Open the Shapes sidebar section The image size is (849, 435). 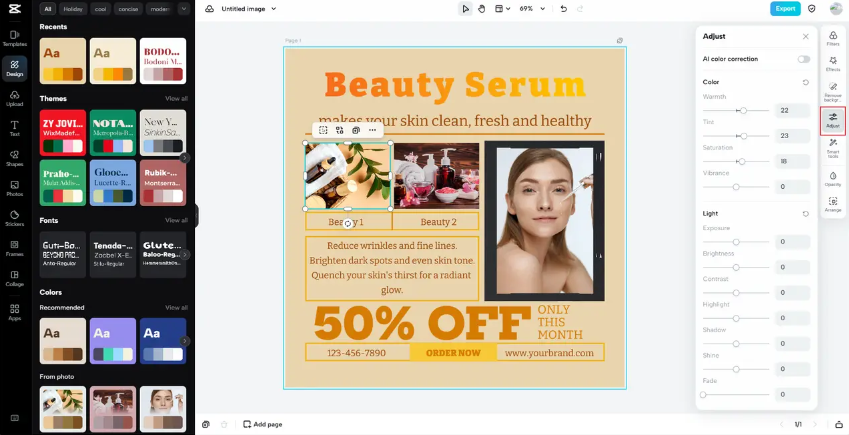coord(15,159)
